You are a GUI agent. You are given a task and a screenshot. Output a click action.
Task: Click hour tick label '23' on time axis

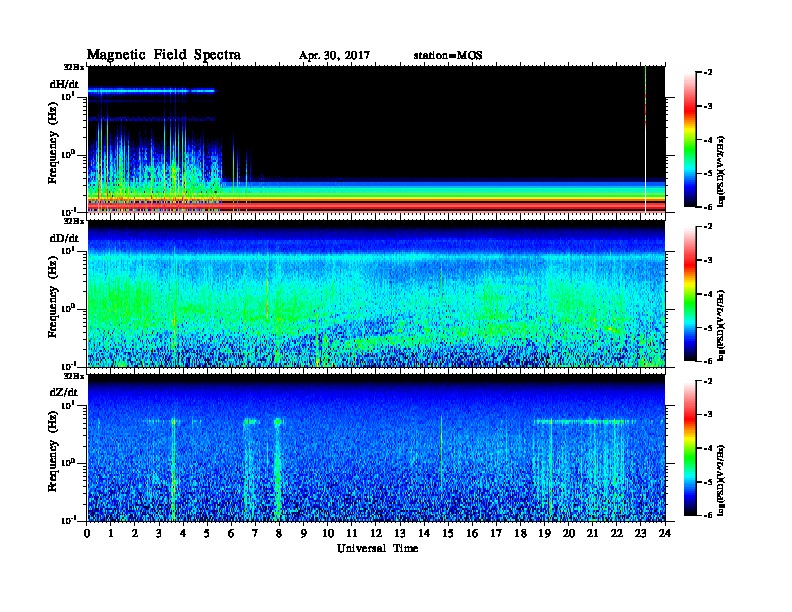tap(640, 533)
